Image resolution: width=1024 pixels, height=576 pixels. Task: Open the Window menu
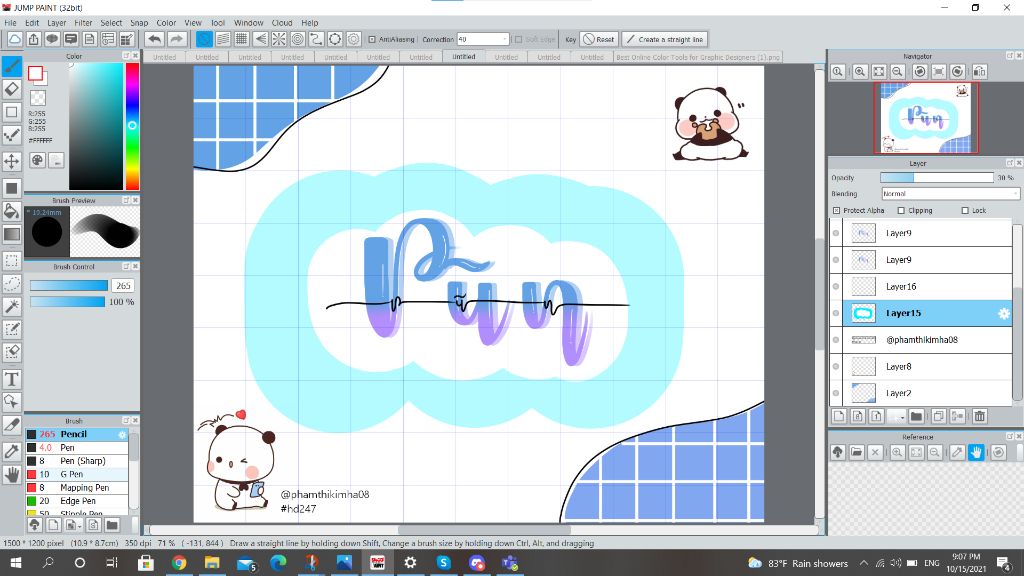tap(248, 22)
